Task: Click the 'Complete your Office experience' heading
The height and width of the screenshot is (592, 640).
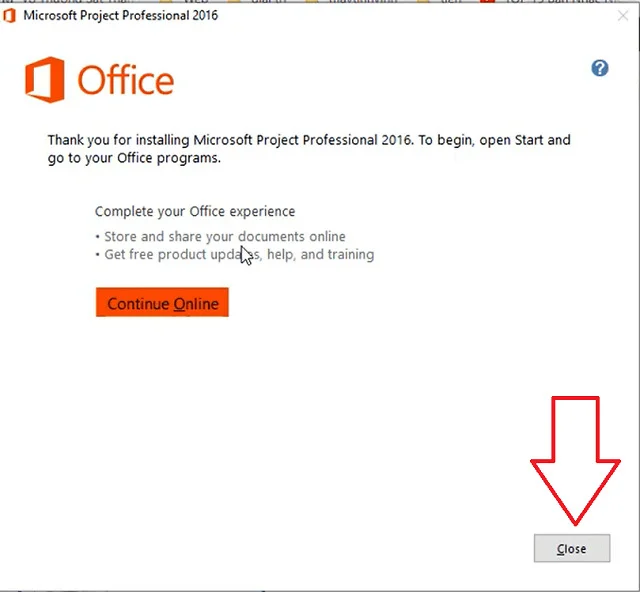Action: coord(195,211)
